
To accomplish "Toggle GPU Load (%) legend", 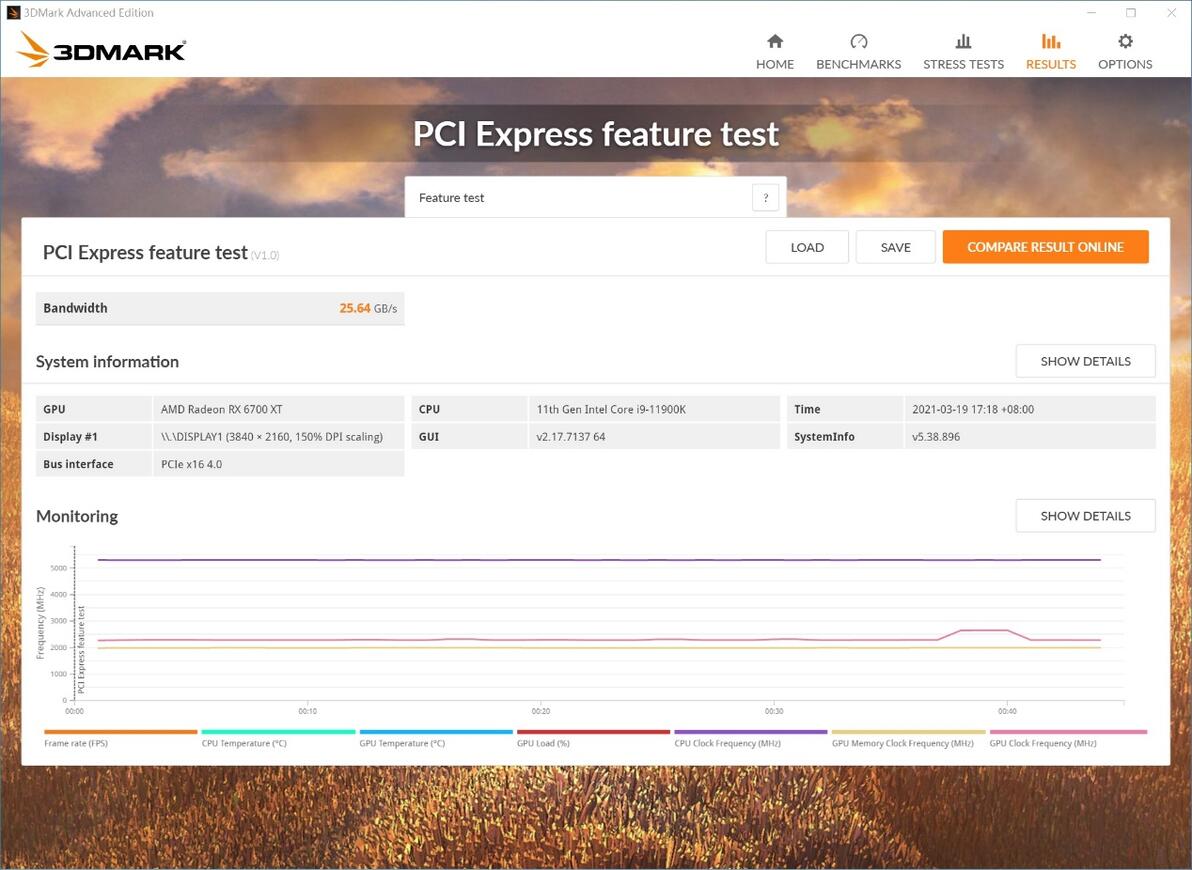I will click(x=593, y=738).
